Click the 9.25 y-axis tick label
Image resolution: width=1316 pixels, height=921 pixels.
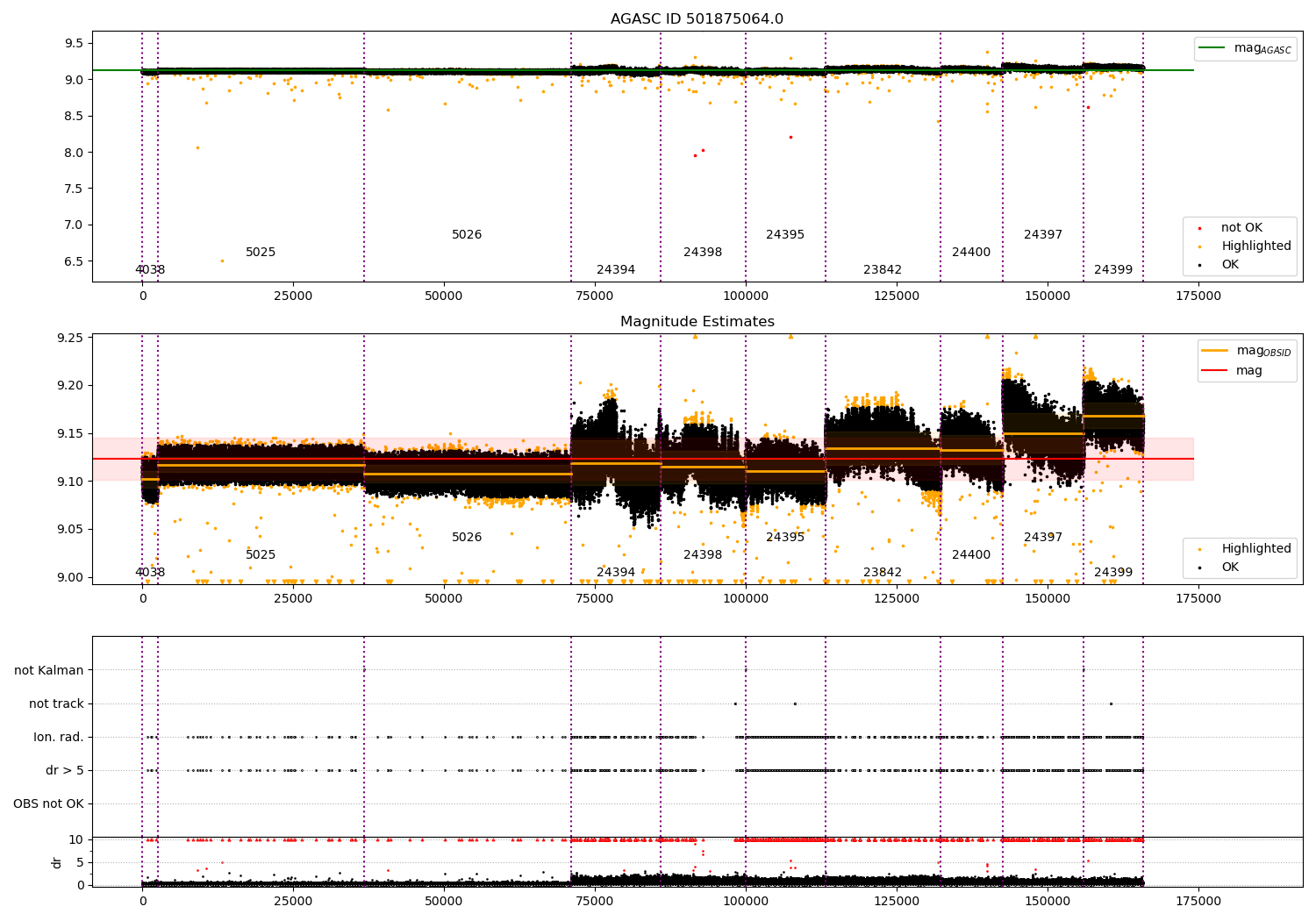coord(70,339)
